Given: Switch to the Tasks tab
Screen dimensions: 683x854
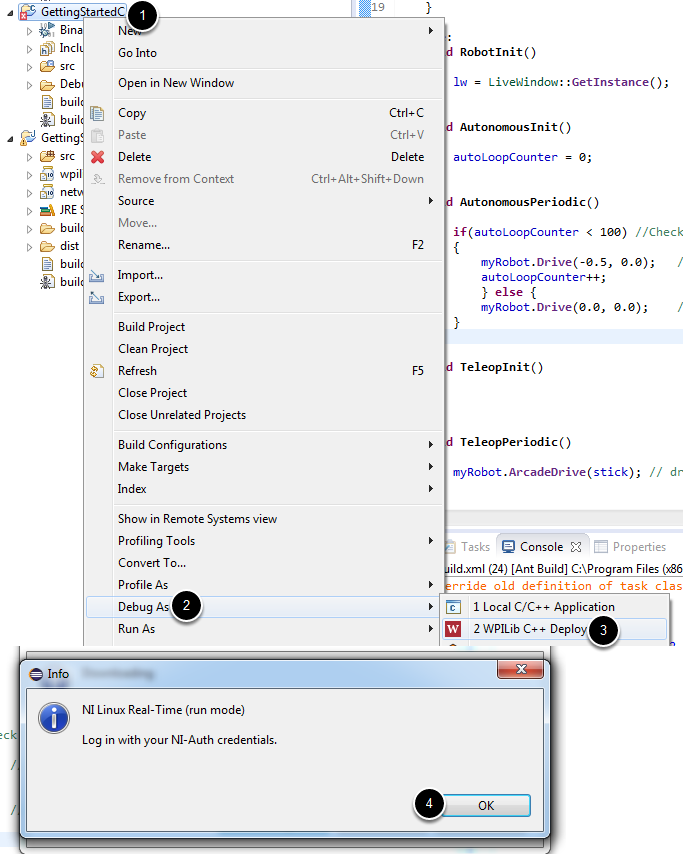Looking at the screenshot, I should click(x=468, y=547).
